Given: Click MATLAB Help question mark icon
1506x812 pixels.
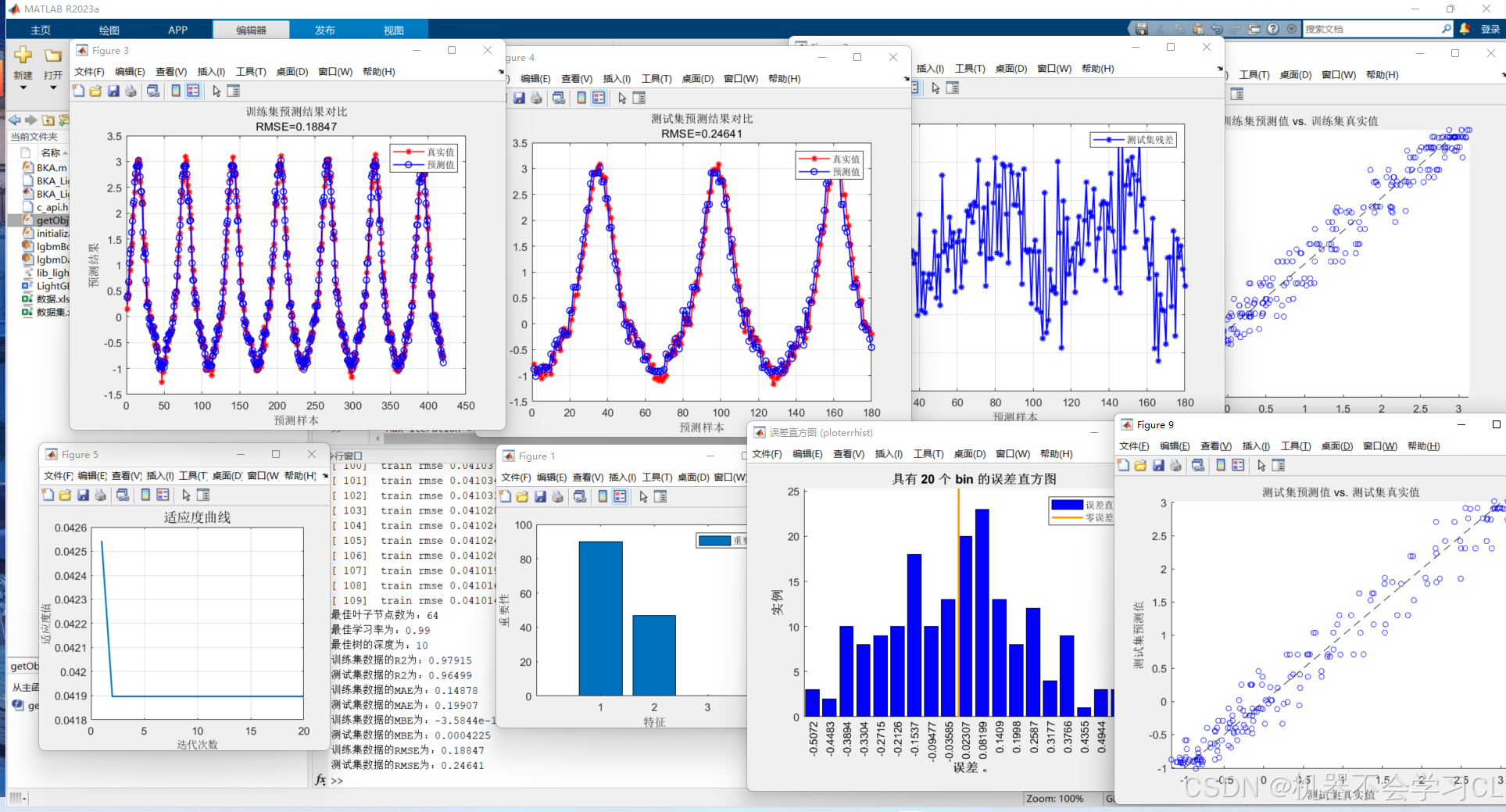Looking at the screenshot, I should pos(1273,29).
